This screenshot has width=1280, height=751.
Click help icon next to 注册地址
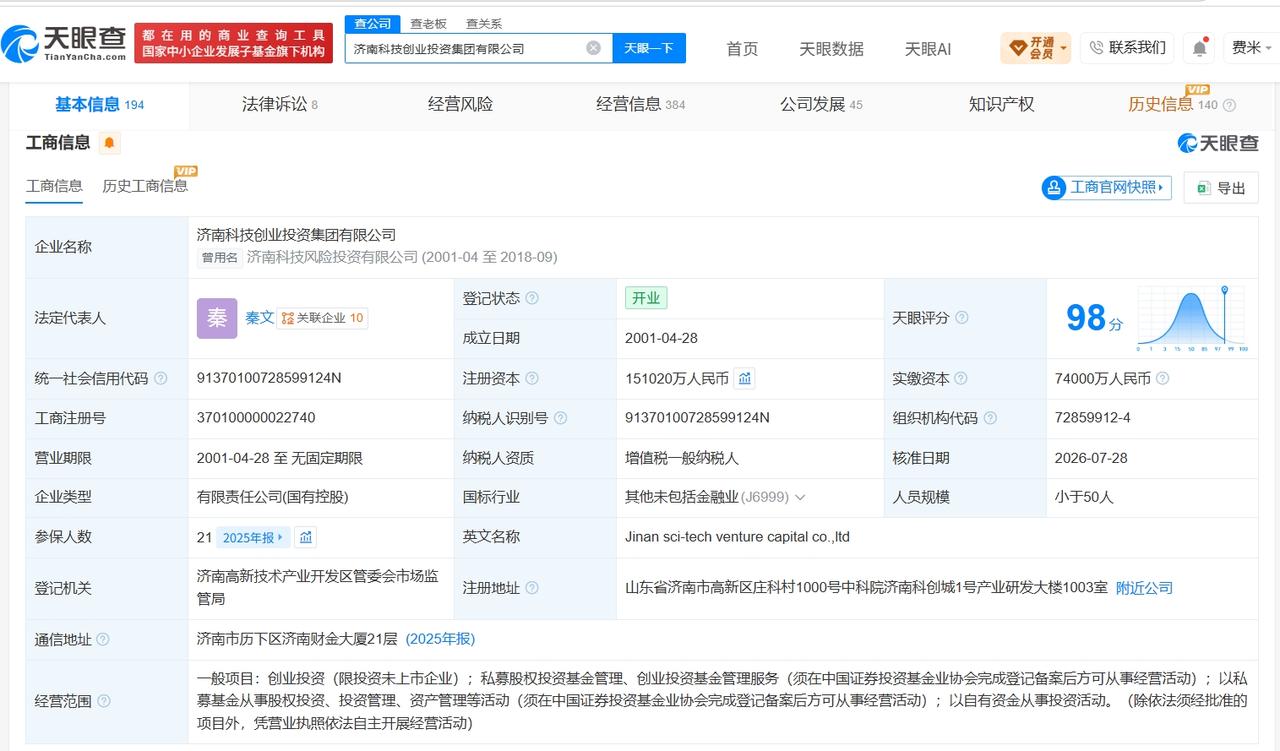point(532,588)
